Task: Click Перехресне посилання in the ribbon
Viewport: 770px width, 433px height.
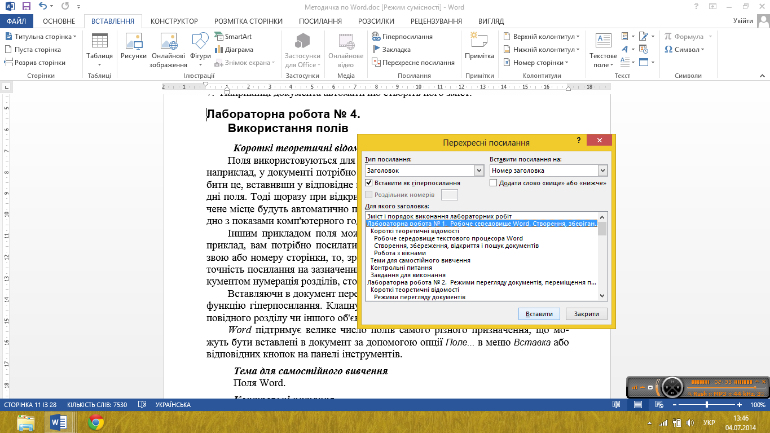Action: click(413, 62)
